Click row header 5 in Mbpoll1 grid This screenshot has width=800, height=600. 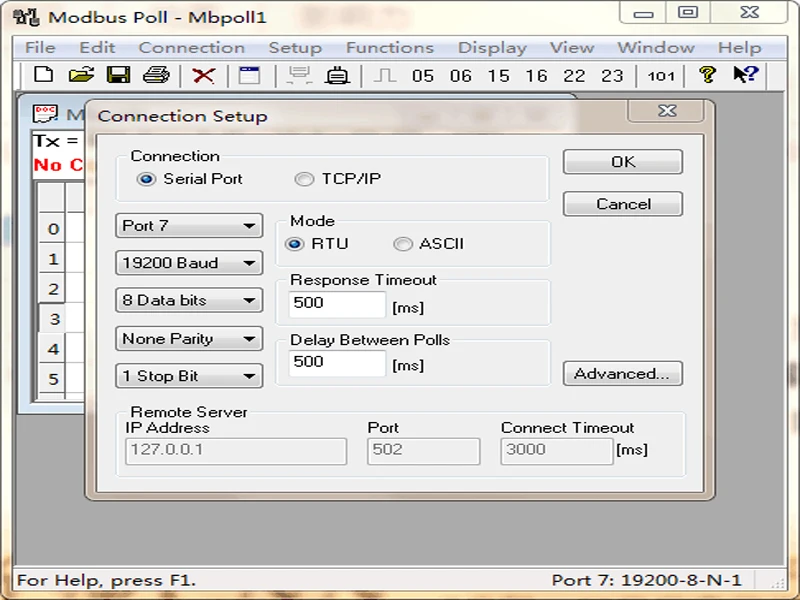pyautogui.click(x=53, y=379)
